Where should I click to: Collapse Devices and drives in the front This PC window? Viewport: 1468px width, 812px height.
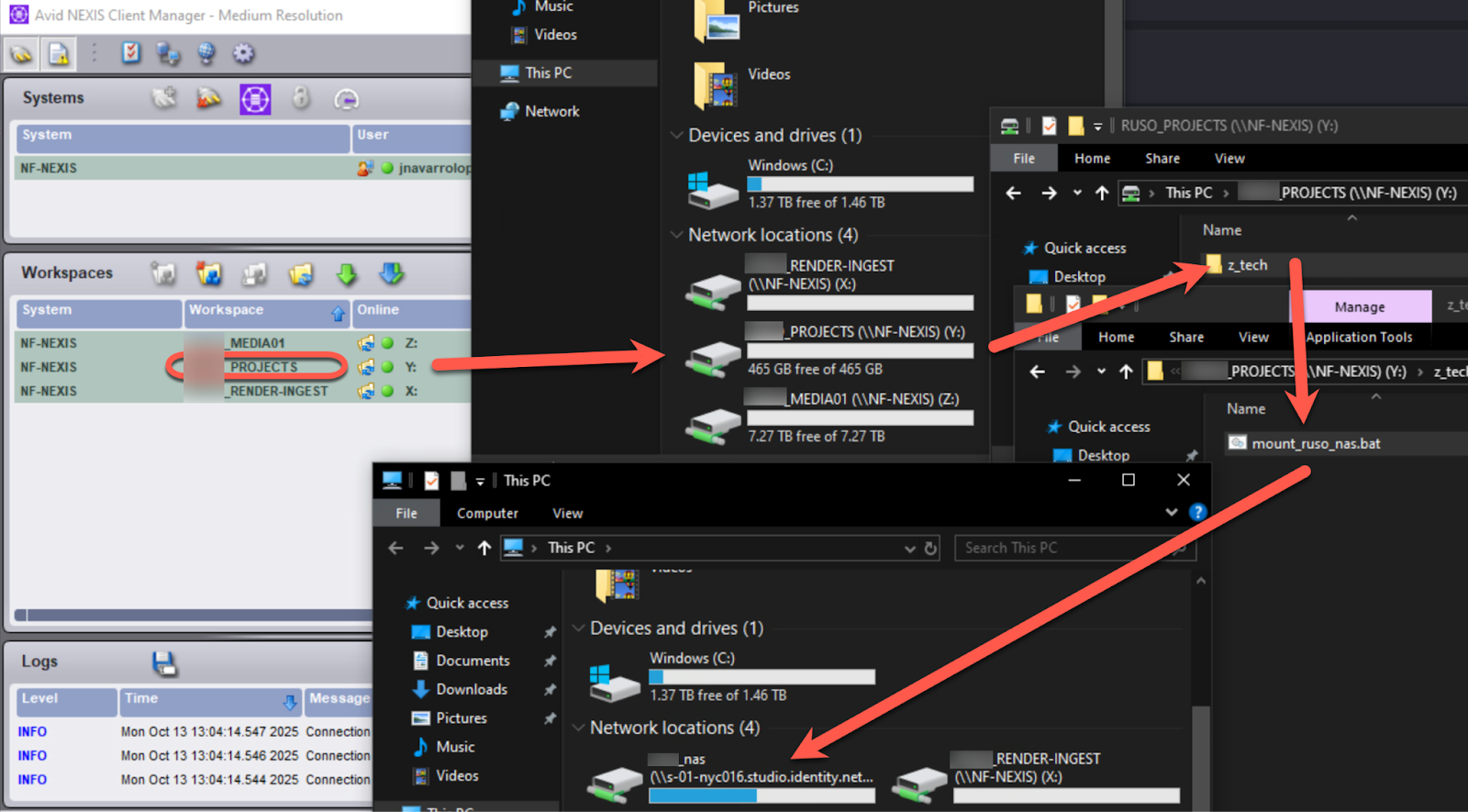[x=578, y=628]
